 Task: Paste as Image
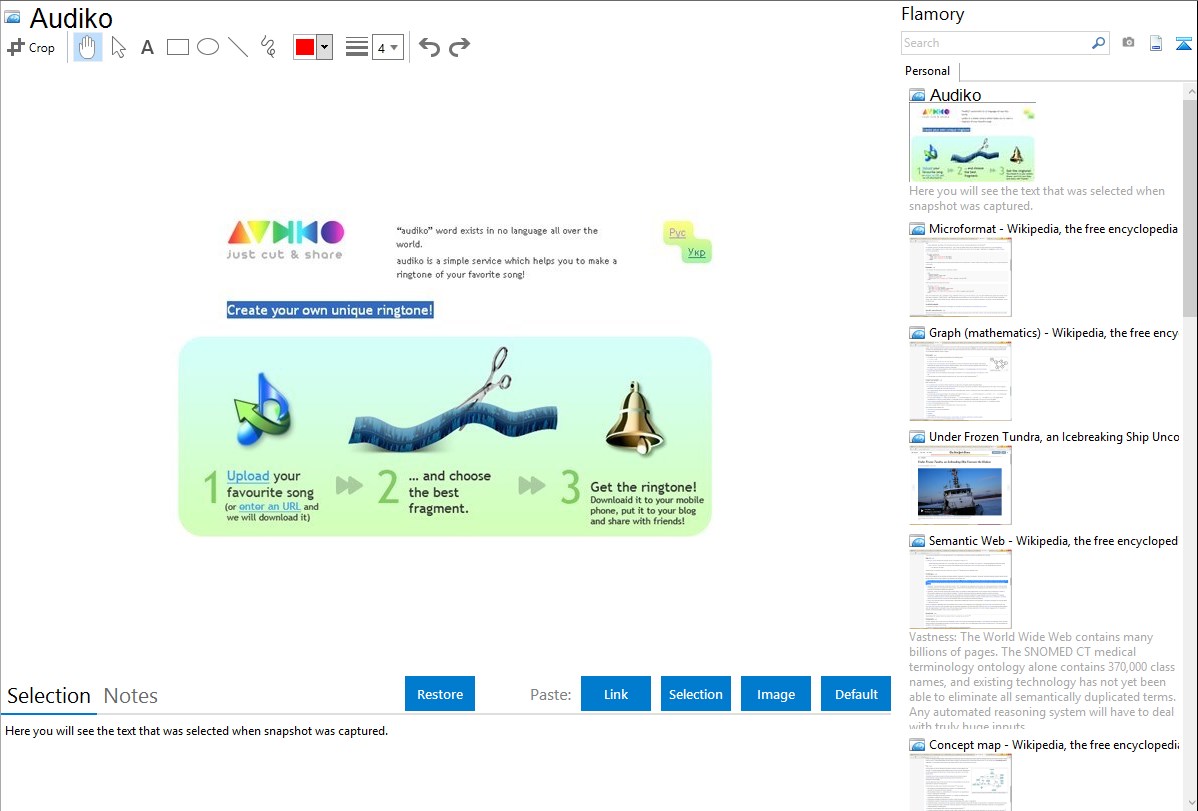coord(775,694)
